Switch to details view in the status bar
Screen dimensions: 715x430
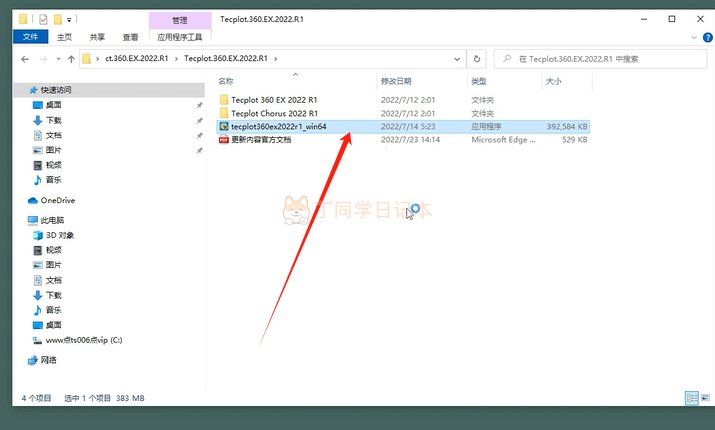tap(691, 398)
